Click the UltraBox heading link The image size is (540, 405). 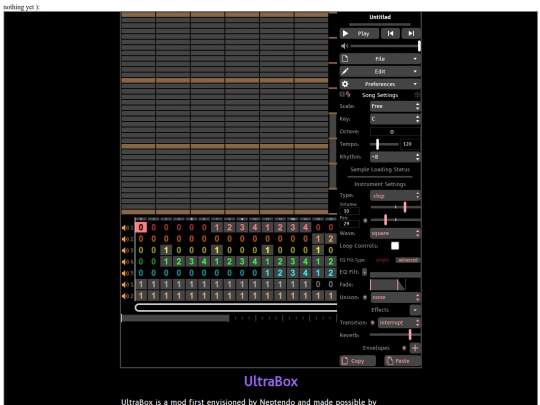click(271, 381)
